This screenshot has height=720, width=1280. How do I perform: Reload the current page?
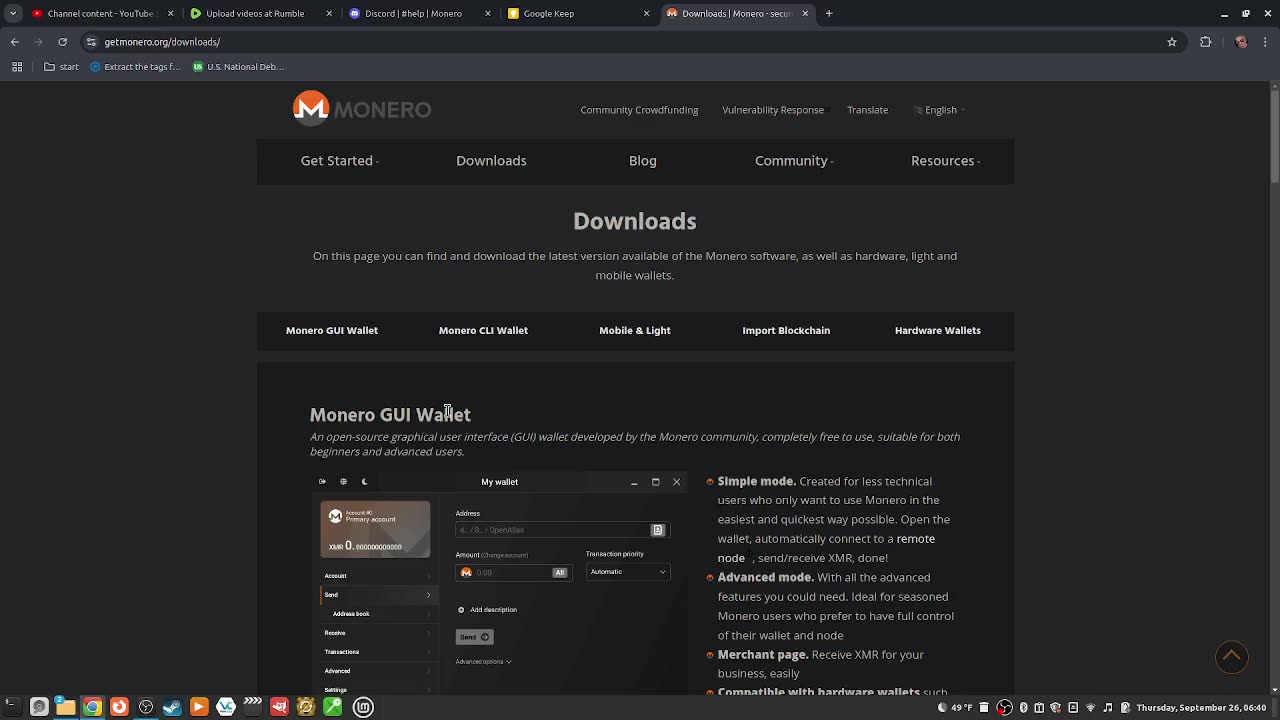(62, 42)
